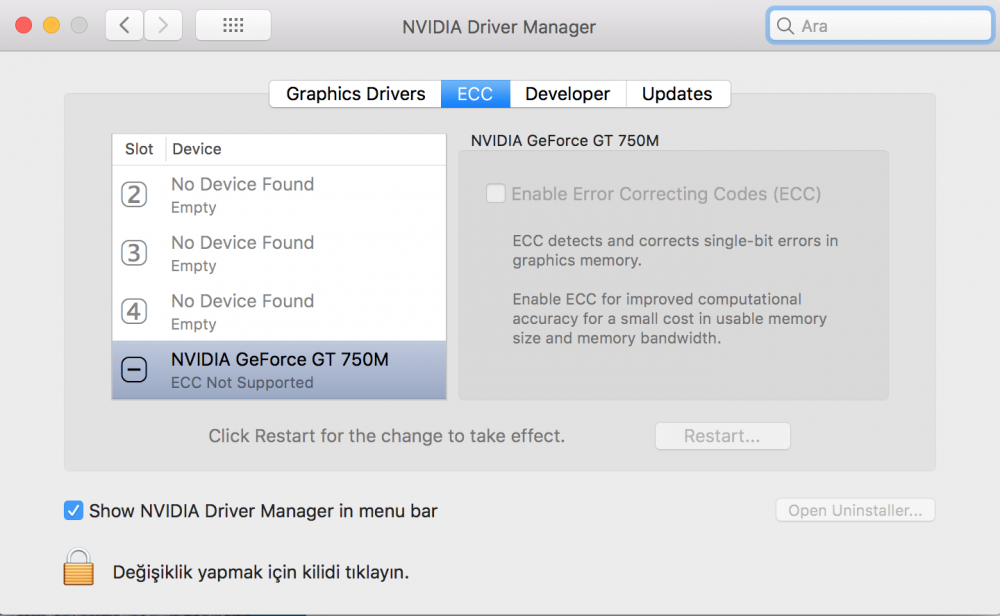Go back with the left arrow
1000x616 pixels.
click(124, 26)
